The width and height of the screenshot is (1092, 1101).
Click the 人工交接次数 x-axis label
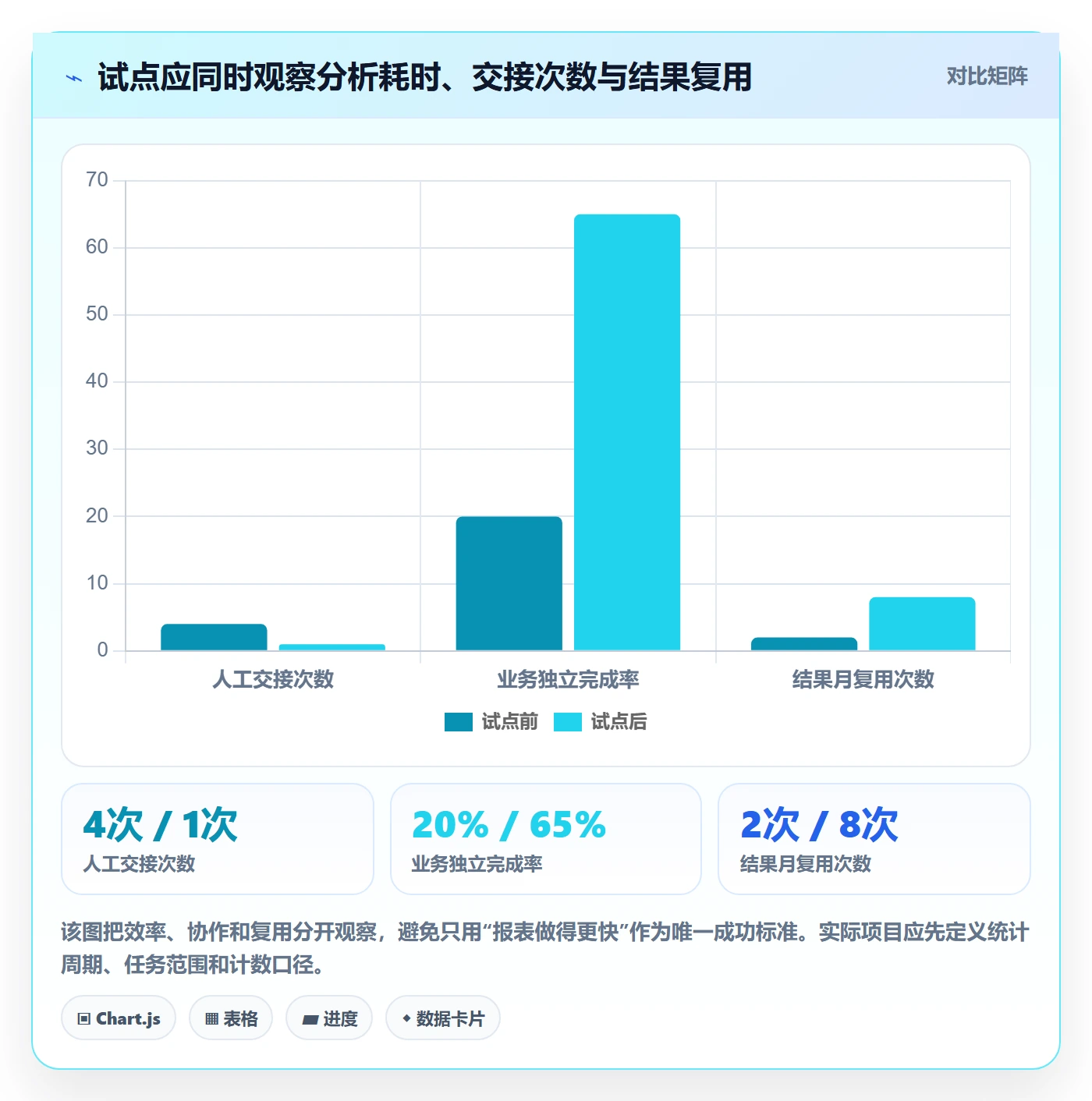(273, 679)
